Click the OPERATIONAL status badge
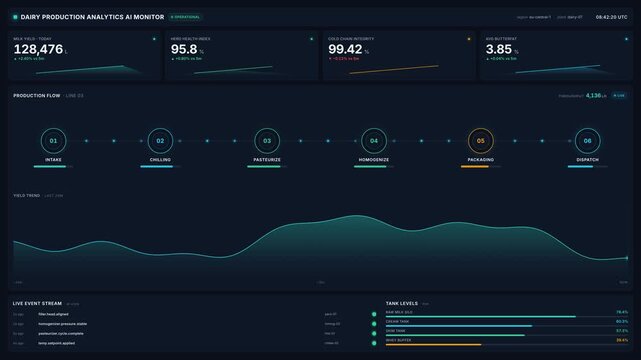This screenshot has height=360, width=641. tap(185, 17)
